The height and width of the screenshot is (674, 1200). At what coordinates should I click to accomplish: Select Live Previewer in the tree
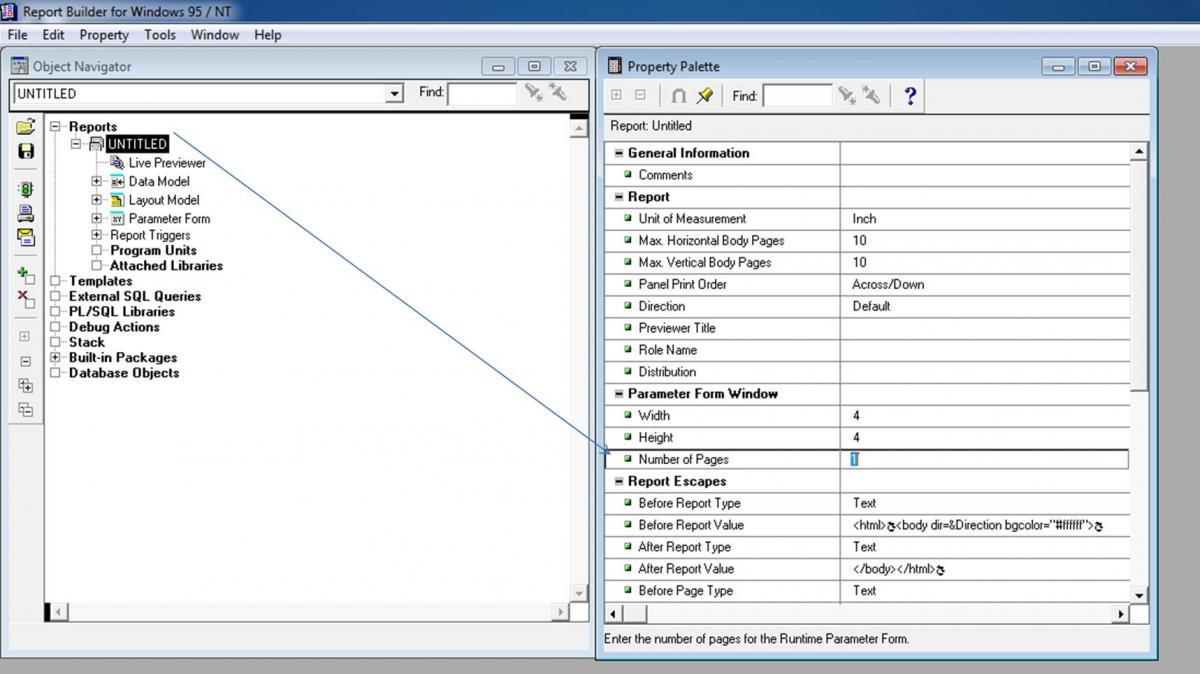point(166,163)
